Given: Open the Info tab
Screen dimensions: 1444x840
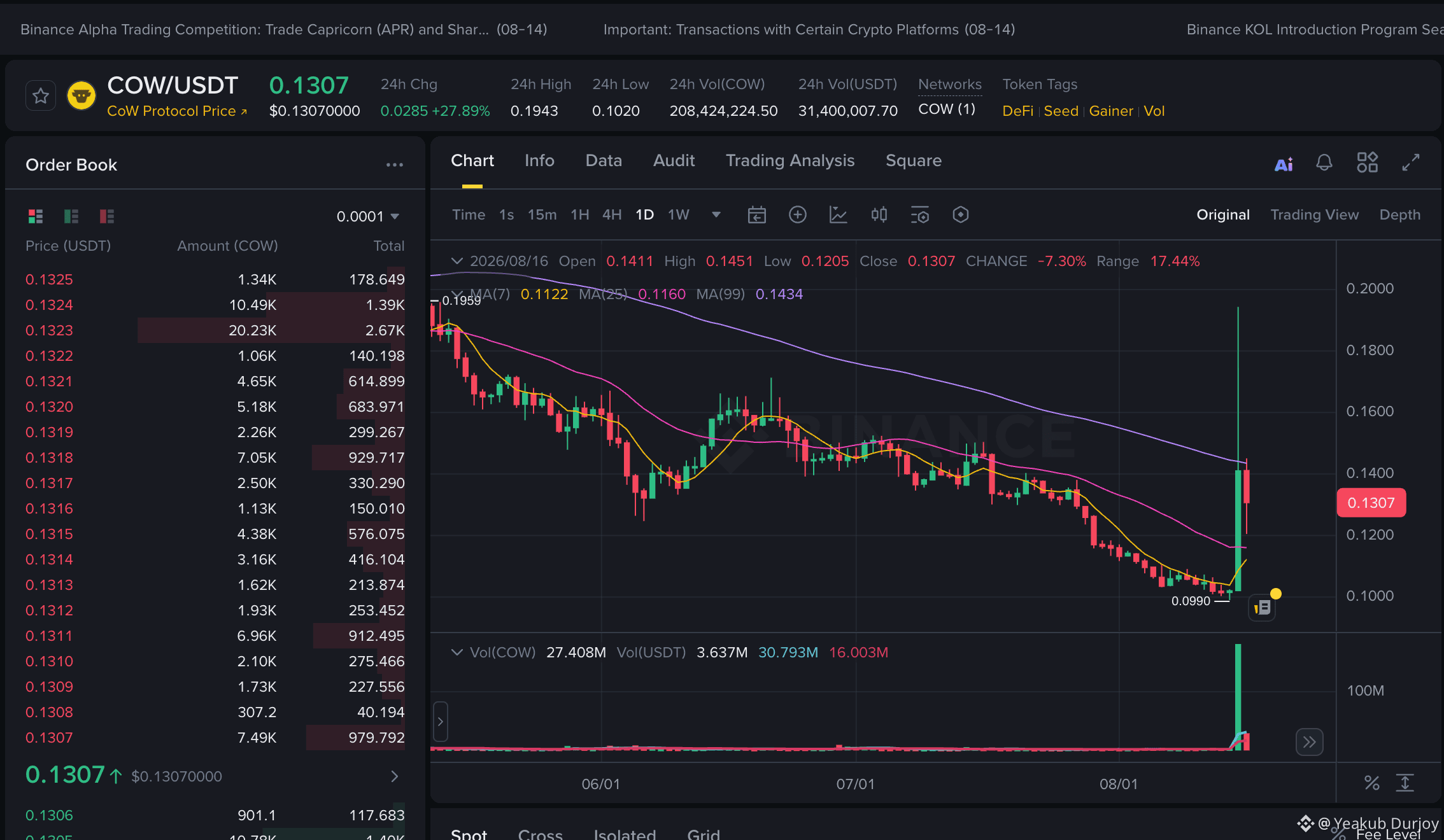Looking at the screenshot, I should (x=539, y=160).
